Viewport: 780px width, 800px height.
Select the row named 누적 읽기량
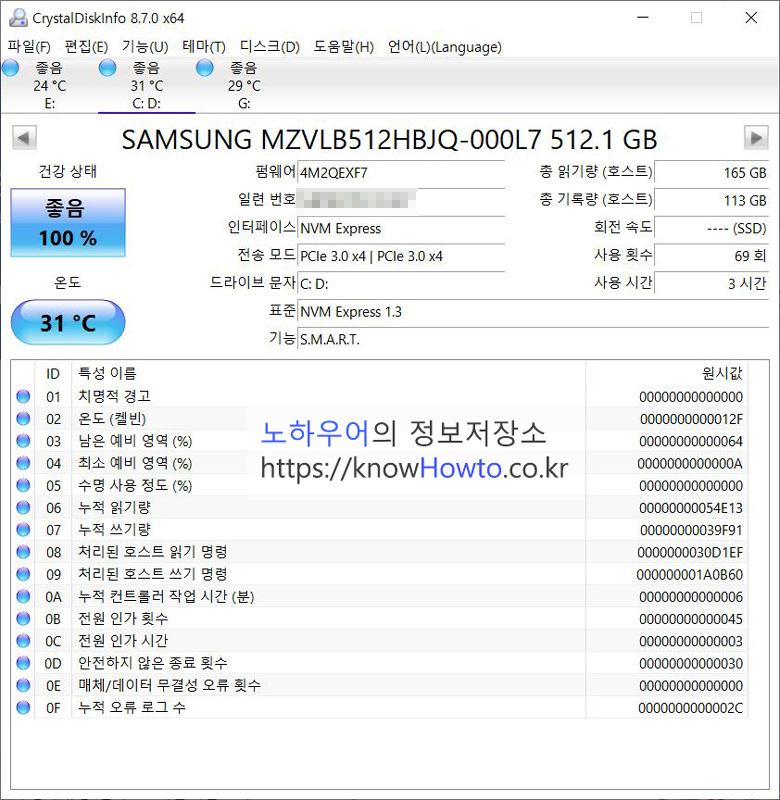pos(380,508)
